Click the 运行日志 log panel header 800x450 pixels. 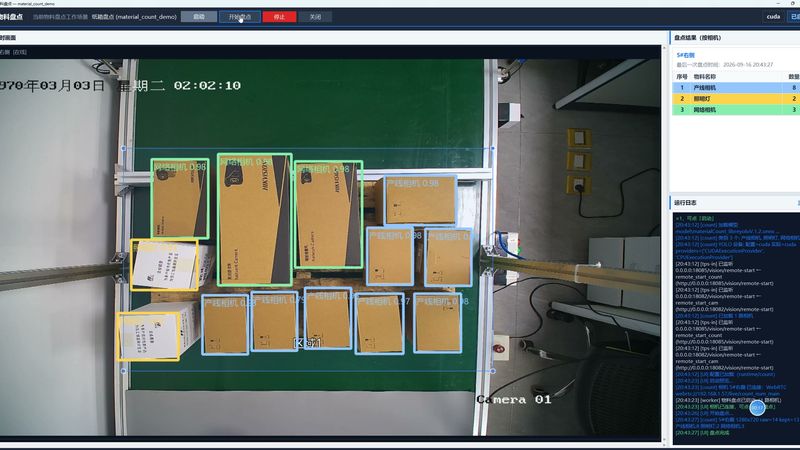tap(685, 203)
